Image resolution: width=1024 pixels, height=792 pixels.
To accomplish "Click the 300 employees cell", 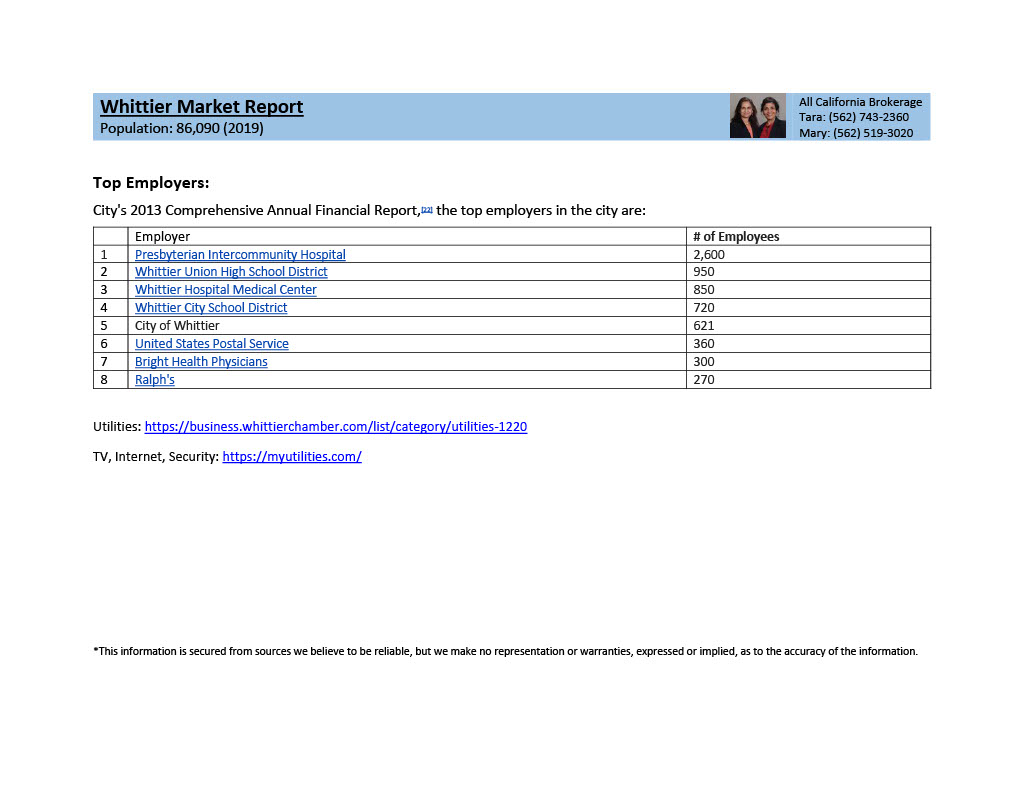I will (808, 362).
